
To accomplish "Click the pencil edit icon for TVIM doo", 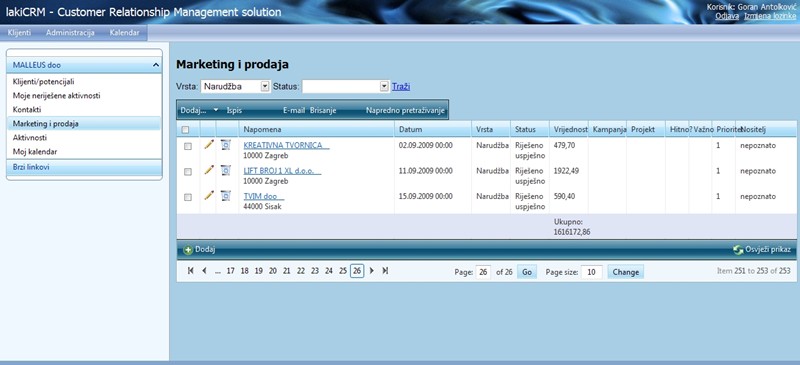I will pos(209,195).
